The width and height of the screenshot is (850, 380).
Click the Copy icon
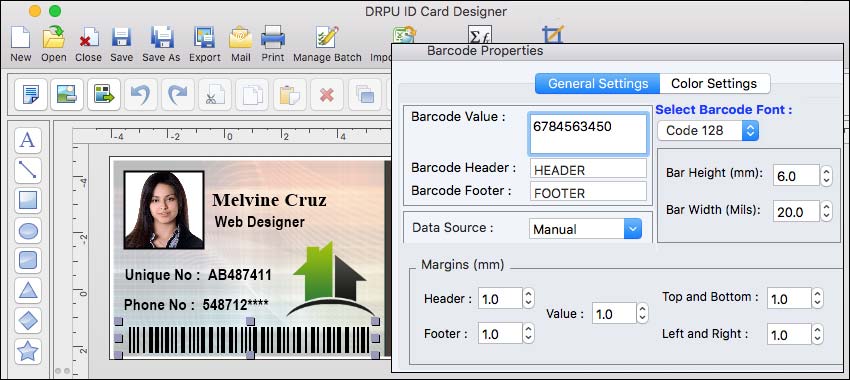click(x=253, y=95)
